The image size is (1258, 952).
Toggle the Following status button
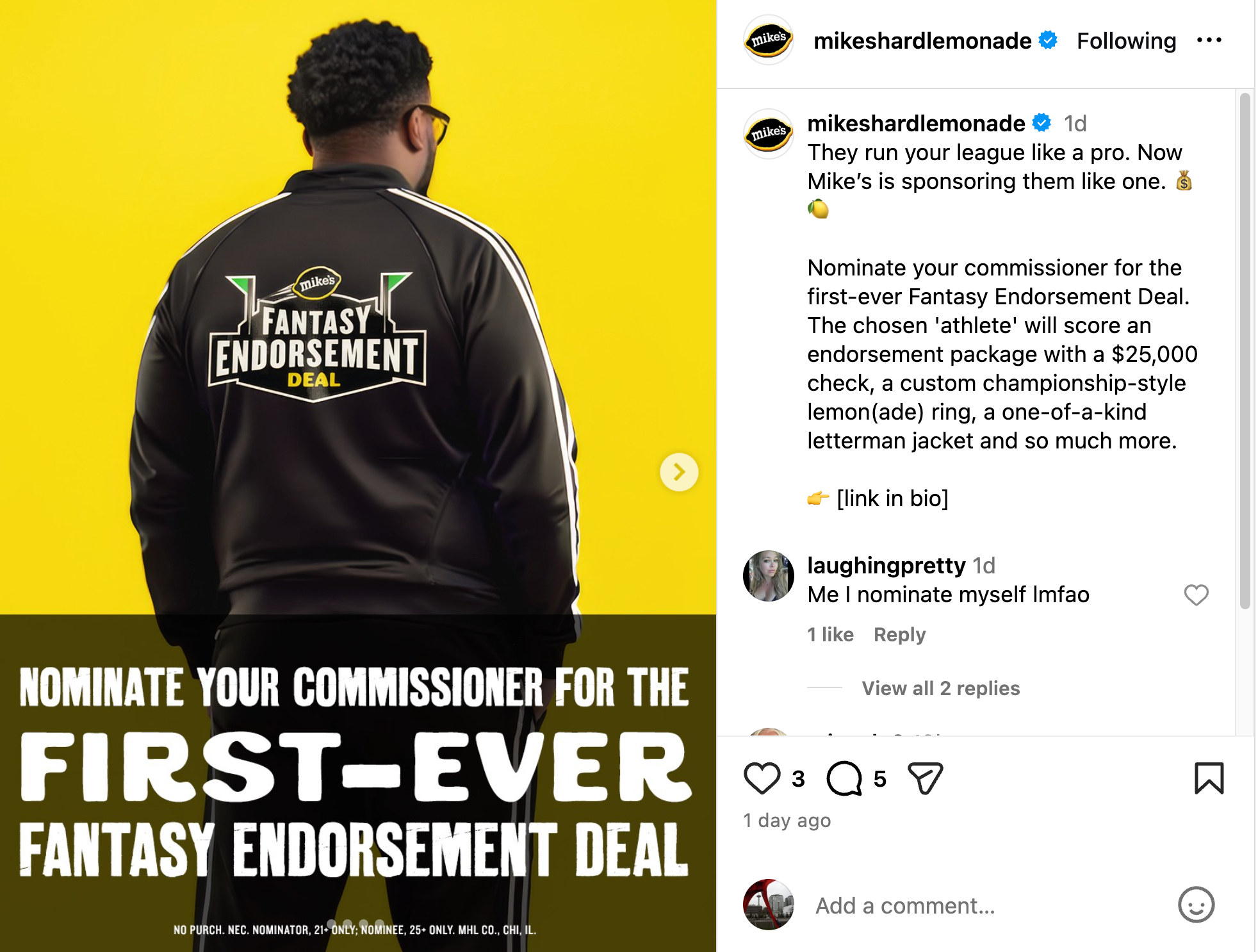pyautogui.click(x=1126, y=41)
